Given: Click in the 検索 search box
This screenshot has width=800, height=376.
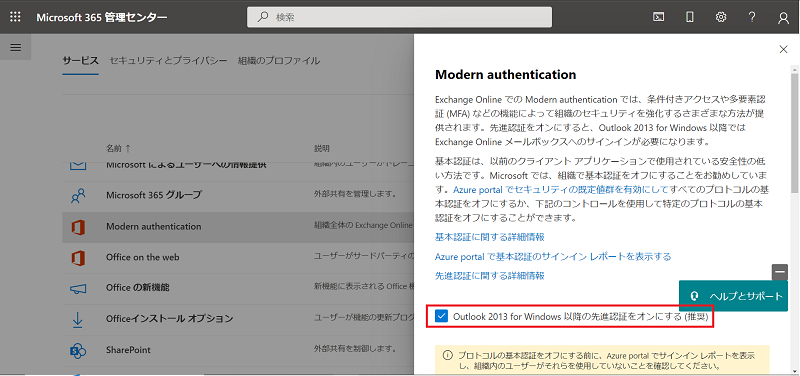Looking at the screenshot, I should click(x=399, y=17).
